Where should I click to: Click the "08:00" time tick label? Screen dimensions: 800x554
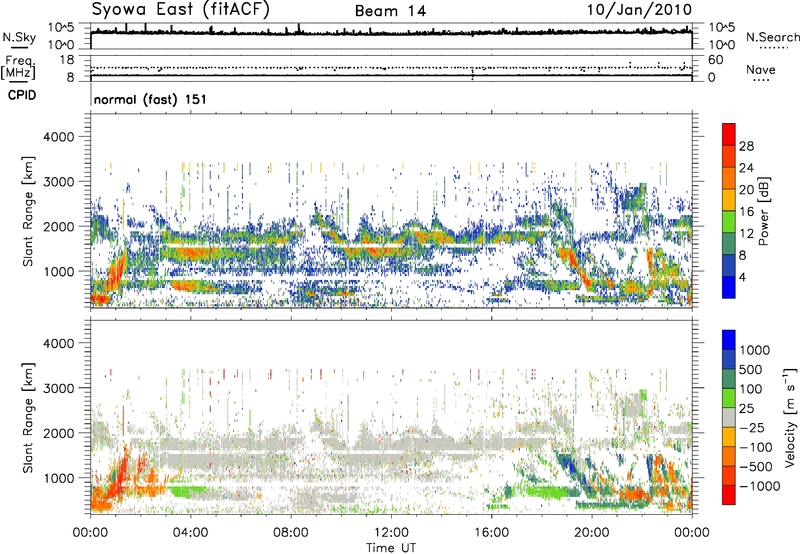click(x=290, y=533)
